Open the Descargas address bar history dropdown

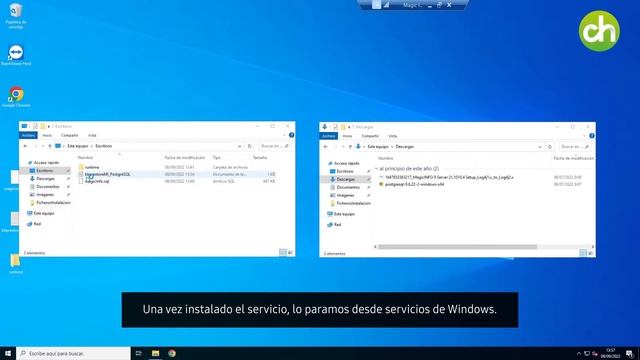[x=540, y=147]
